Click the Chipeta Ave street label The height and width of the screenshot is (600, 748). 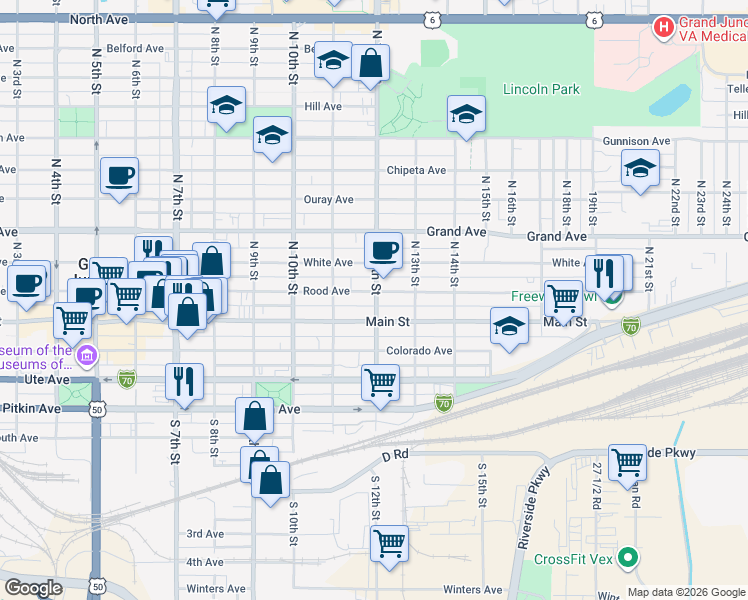coord(416,170)
